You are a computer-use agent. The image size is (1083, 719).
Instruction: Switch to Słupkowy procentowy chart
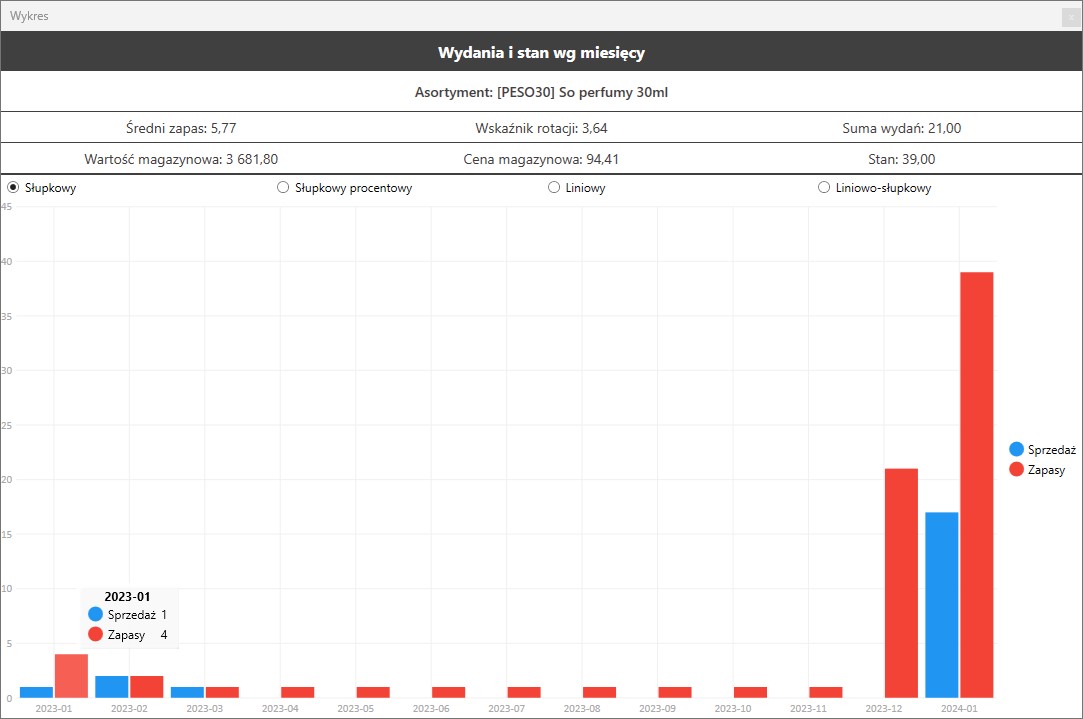[283, 187]
